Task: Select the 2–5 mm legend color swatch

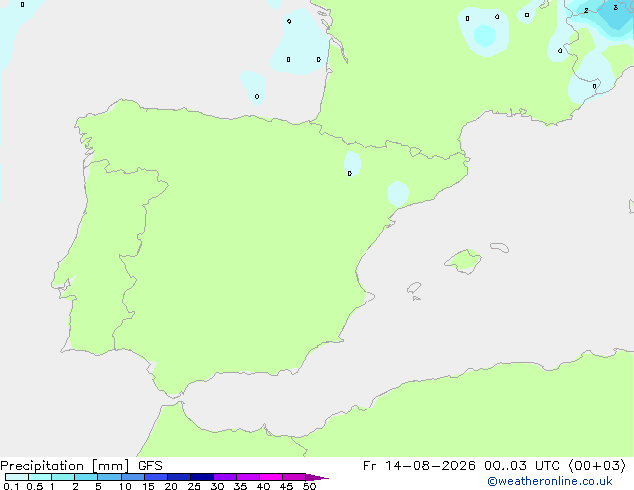Action: [x=86, y=477]
